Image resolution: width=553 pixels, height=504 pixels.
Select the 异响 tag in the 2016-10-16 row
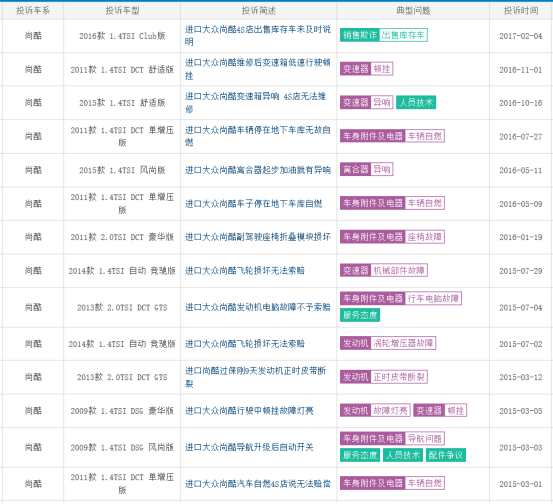pyautogui.click(x=382, y=102)
